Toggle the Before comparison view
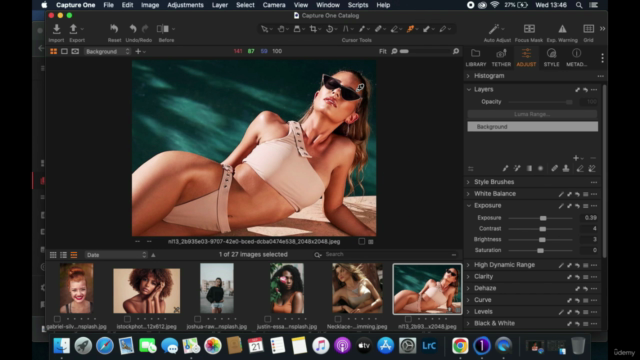The image size is (640, 360). coord(163,29)
